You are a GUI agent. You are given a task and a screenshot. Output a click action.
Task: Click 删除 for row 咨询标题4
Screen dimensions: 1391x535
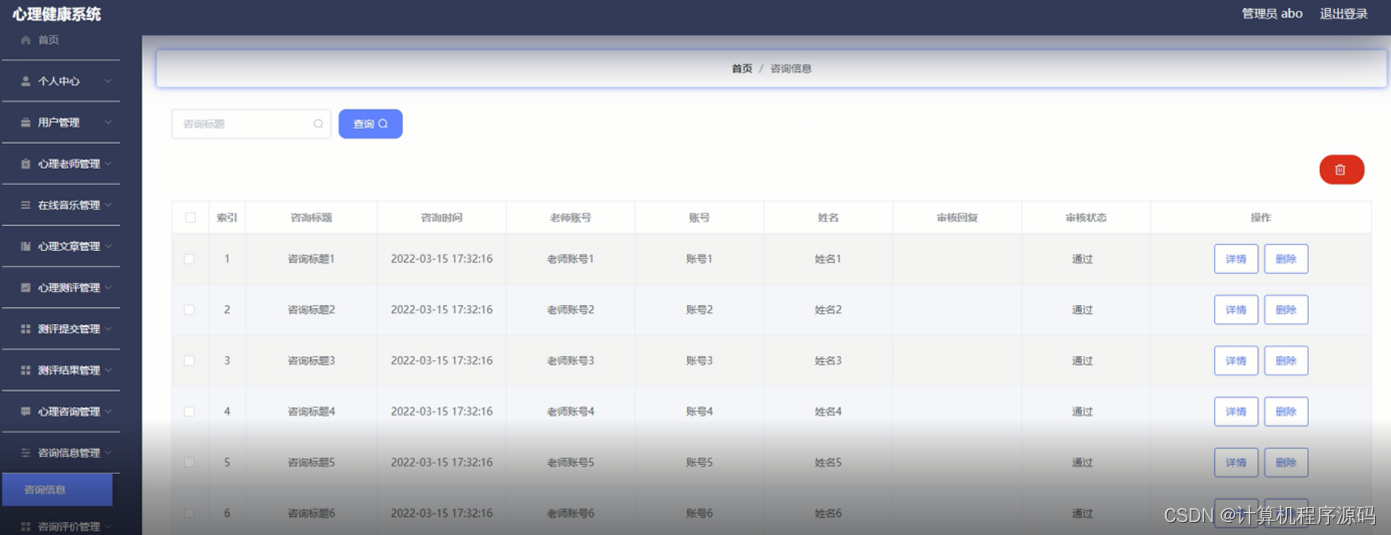click(1286, 411)
